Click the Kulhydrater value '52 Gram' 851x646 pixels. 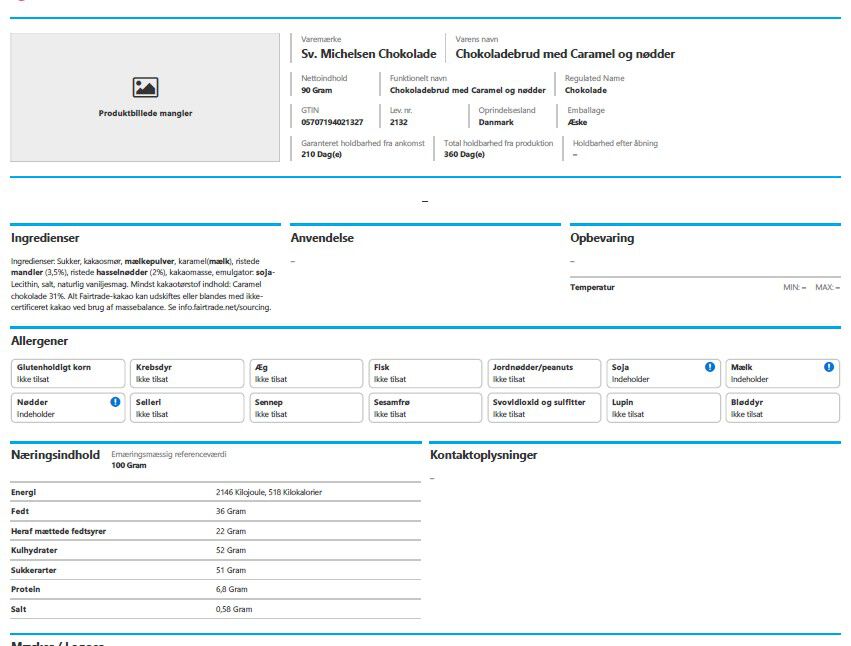pos(231,550)
